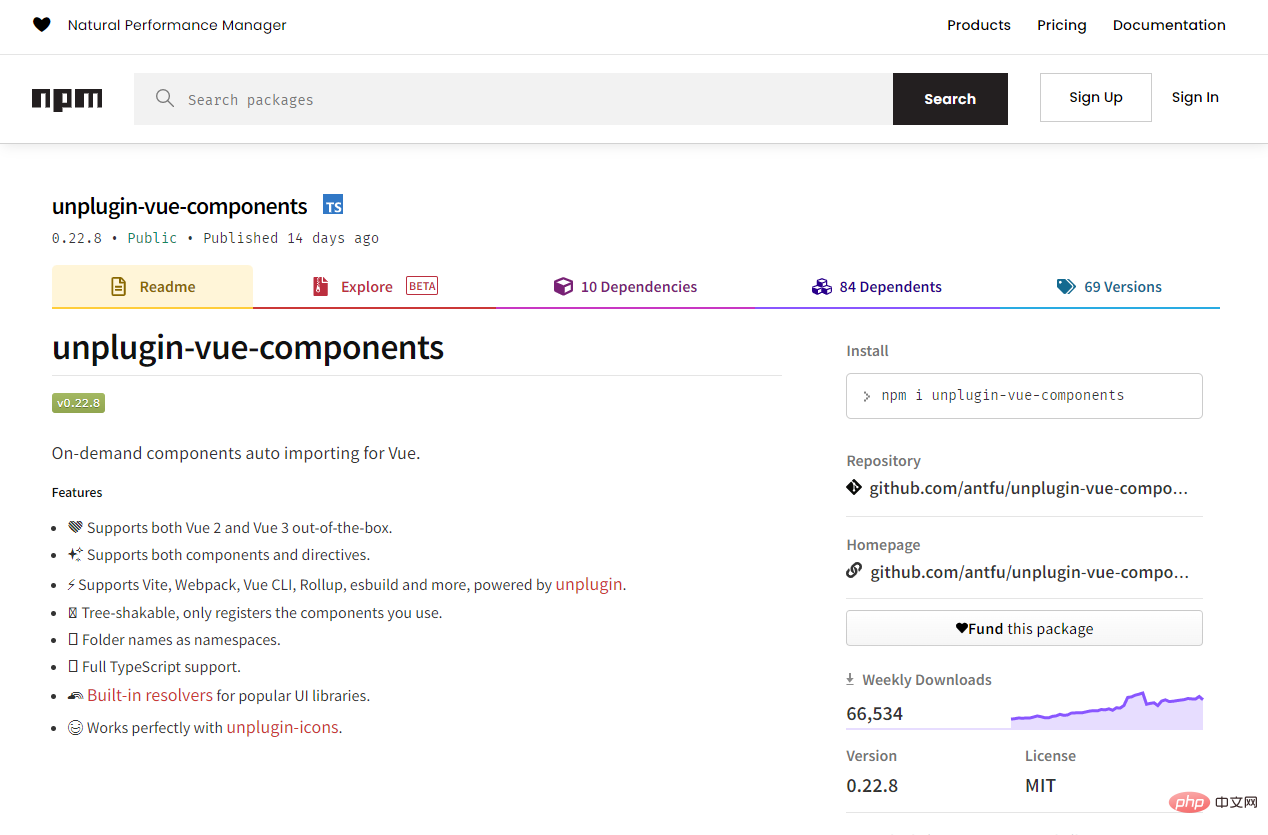
Task: Click the TypeScript TS badge icon
Action: (333, 206)
